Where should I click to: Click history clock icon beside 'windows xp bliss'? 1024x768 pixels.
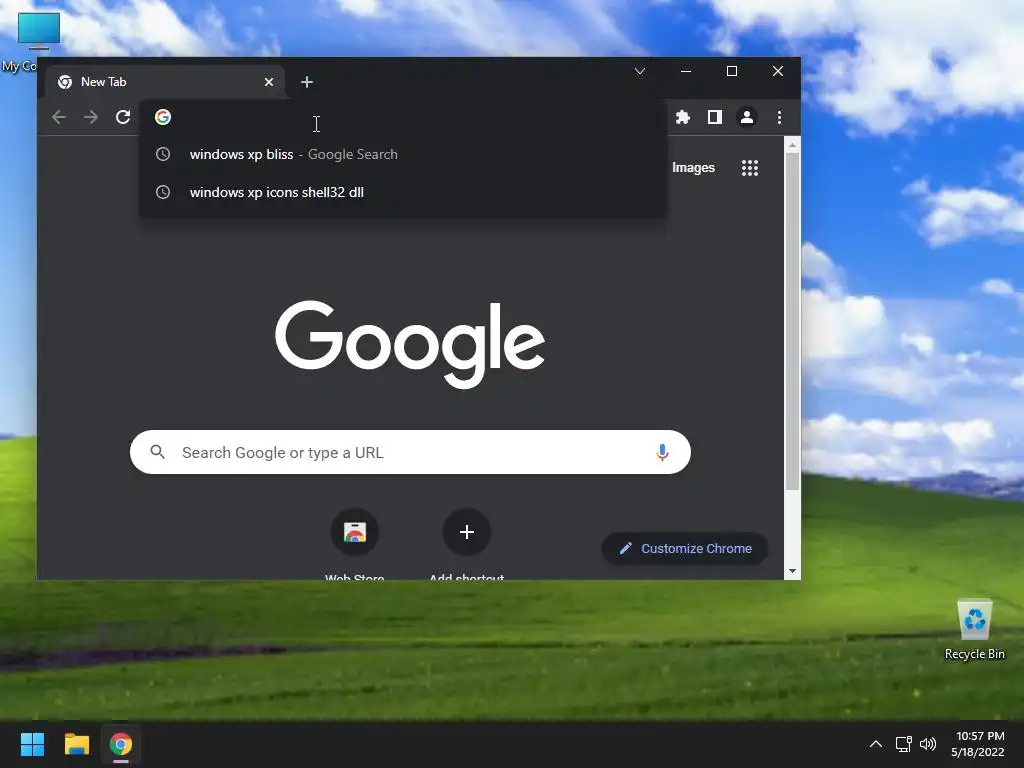[x=163, y=154]
